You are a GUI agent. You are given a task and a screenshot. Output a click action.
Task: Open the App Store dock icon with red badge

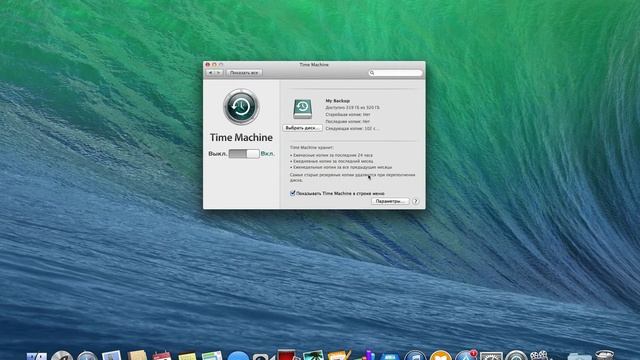466,356
